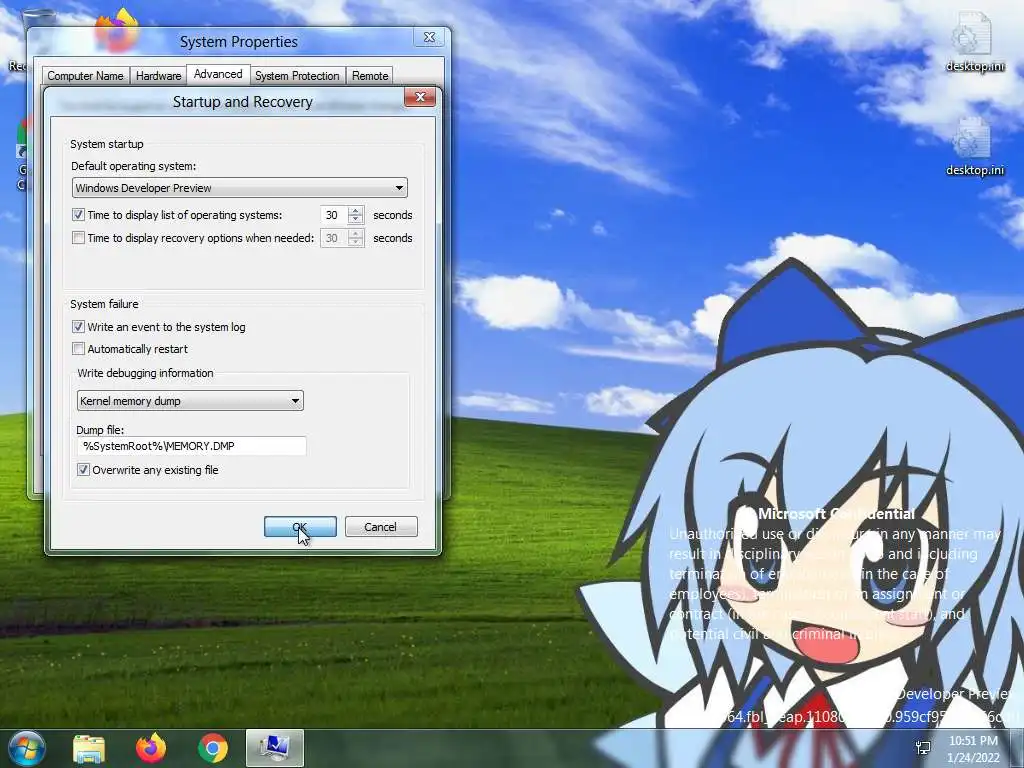Viewport: 1024px width, 768px height.
Task: Decrease operating systems list time with down arrow
Action: [x=355, y=219]
